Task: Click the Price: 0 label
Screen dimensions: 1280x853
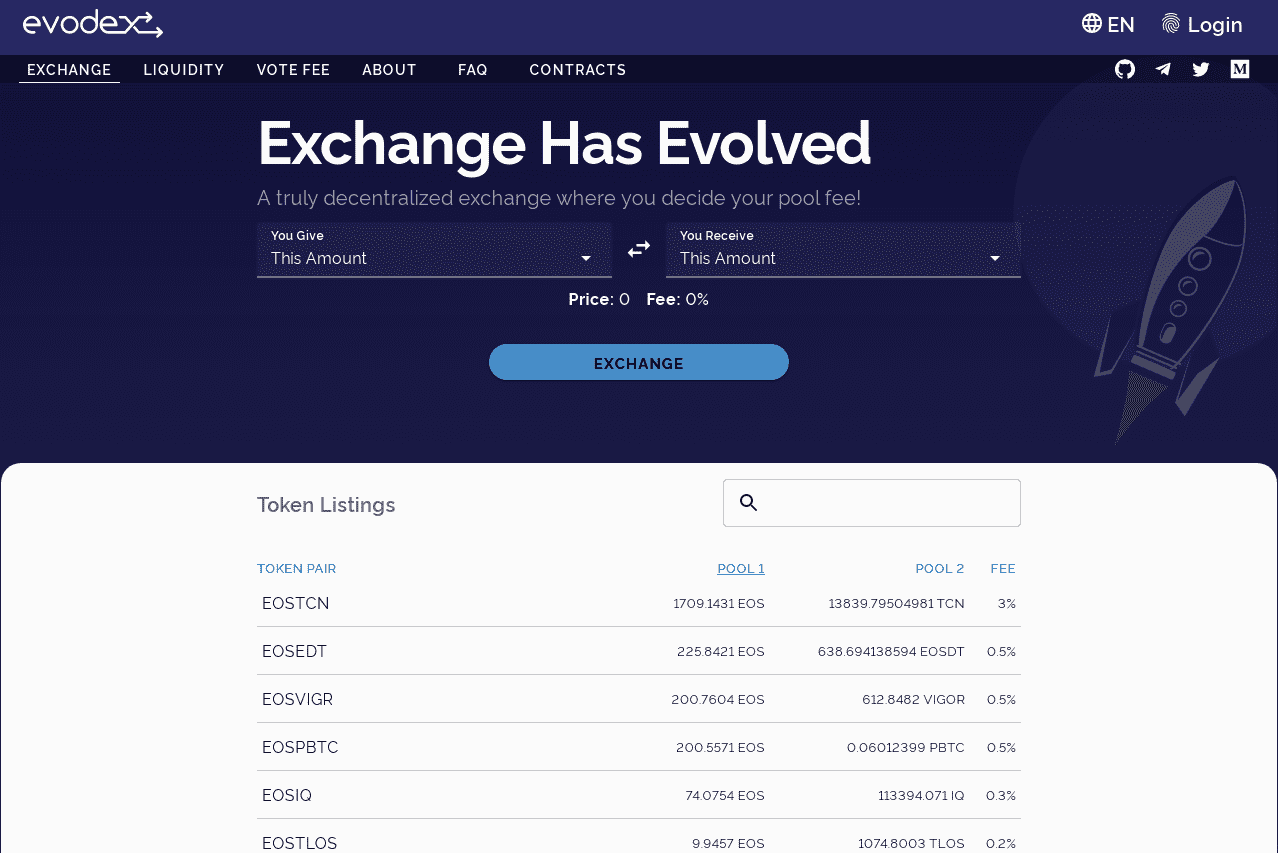Action: [599, 299]
